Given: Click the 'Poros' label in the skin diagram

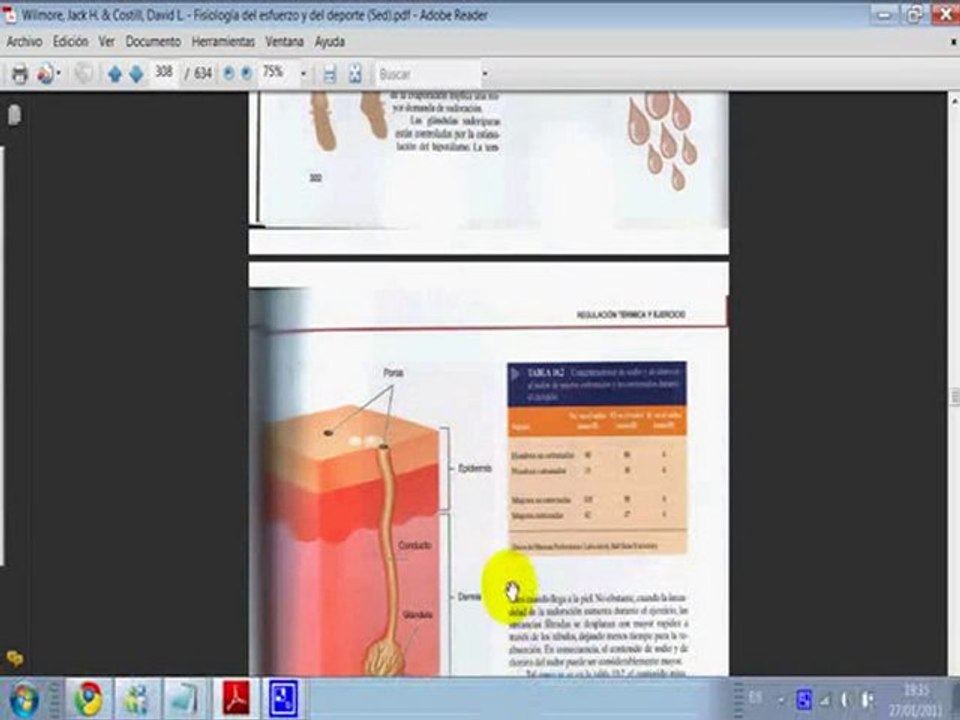Looking at the screenshot, I should click(x=393, y=372).
